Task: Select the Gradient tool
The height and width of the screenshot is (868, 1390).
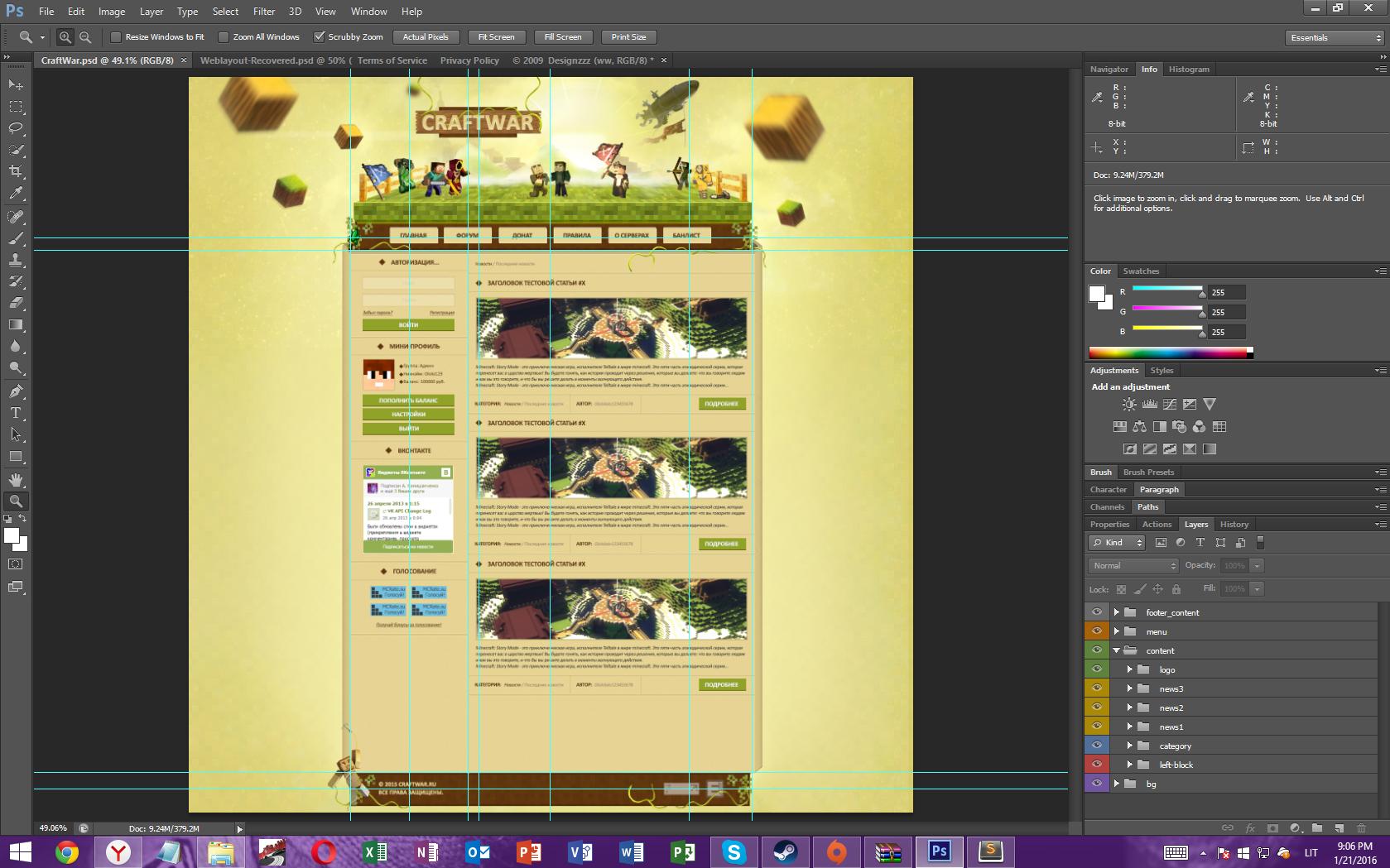Action: point(16,324)
